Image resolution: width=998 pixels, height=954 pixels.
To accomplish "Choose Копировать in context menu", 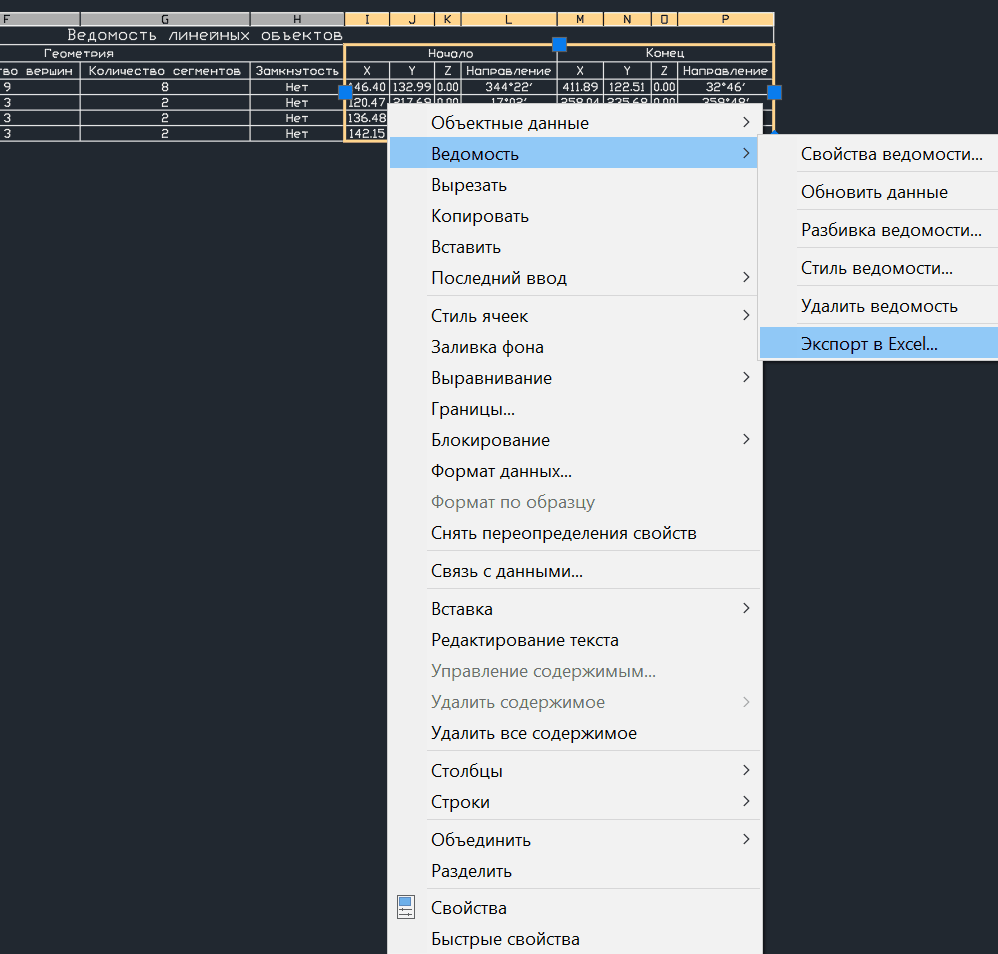I will coord(480,216).
